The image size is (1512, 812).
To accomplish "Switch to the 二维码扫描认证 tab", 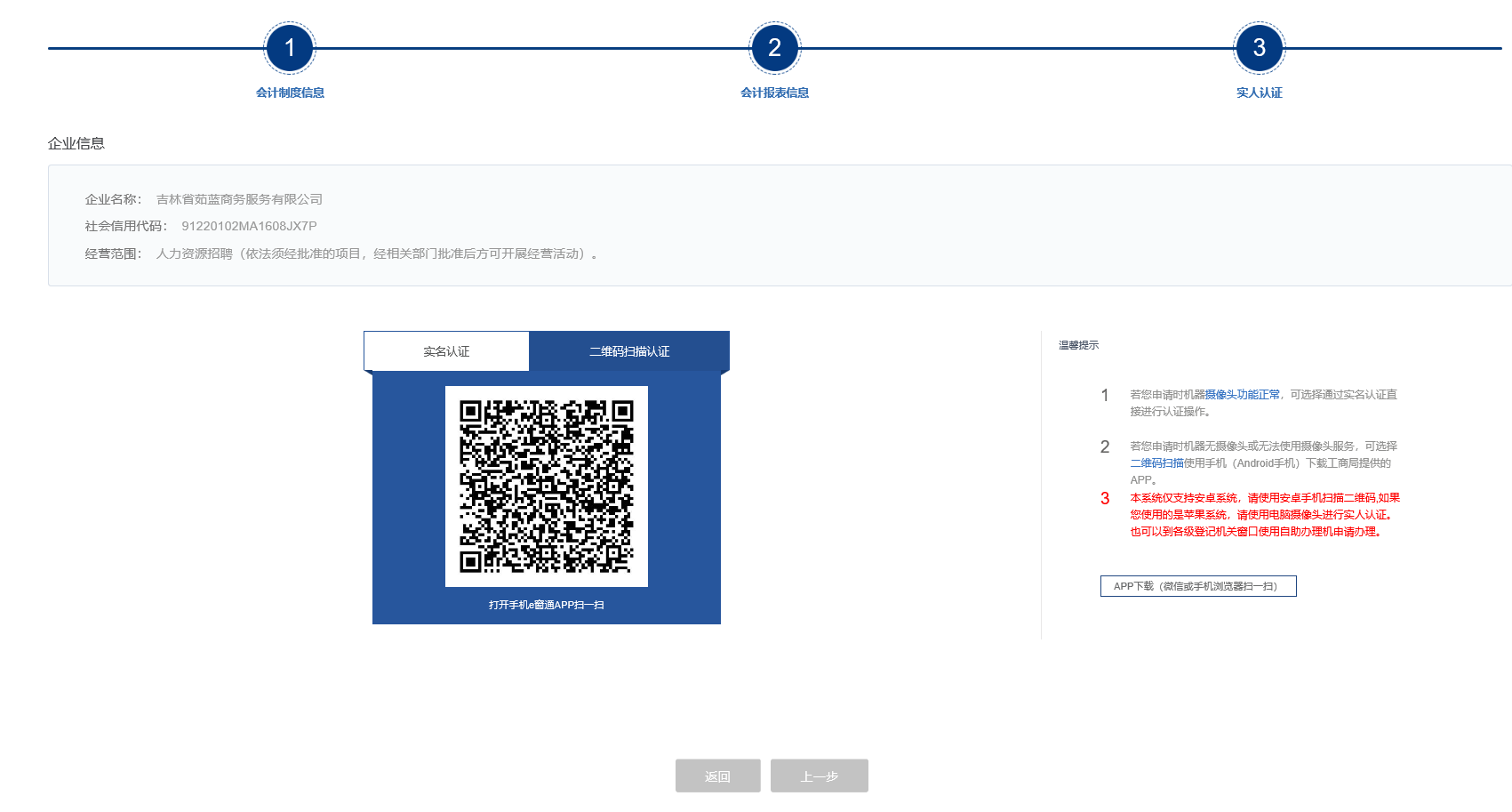I will [x=629, y=351].
